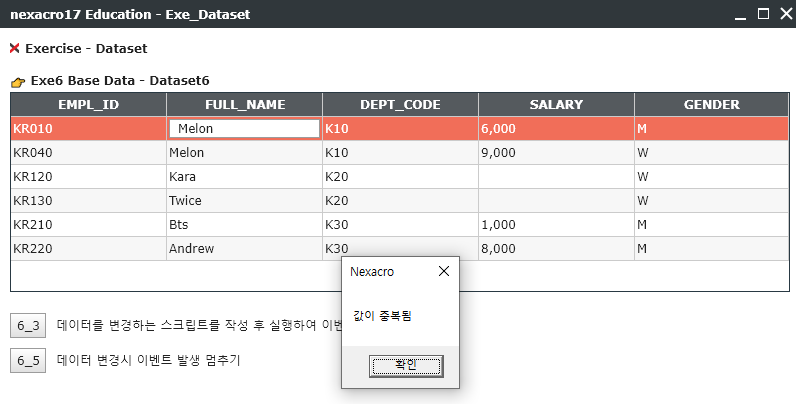Screen dimensions: 796x404
Task: Select the KR210 cell
Action: [88, 224]
